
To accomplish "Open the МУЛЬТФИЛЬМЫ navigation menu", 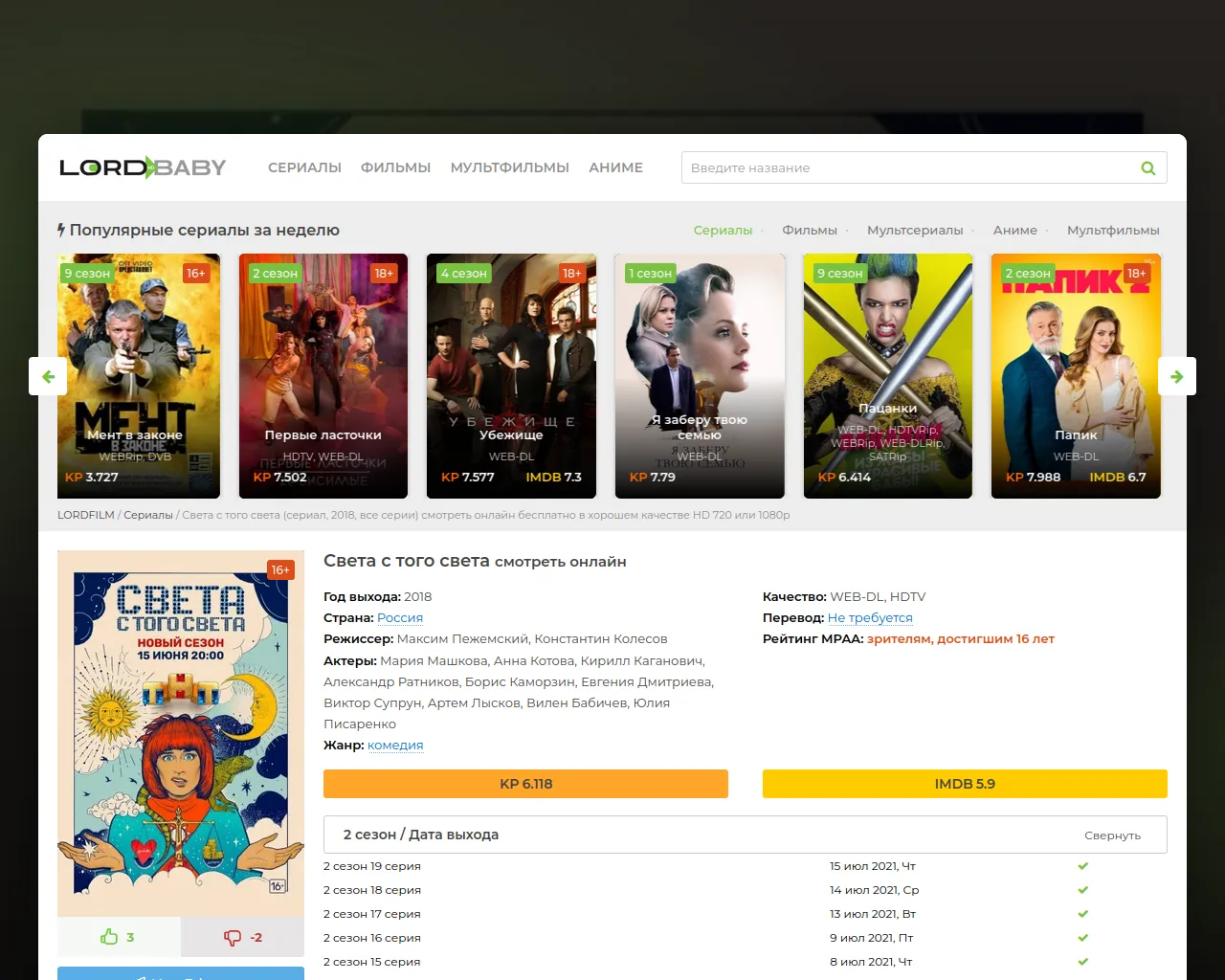I will 509,167.
